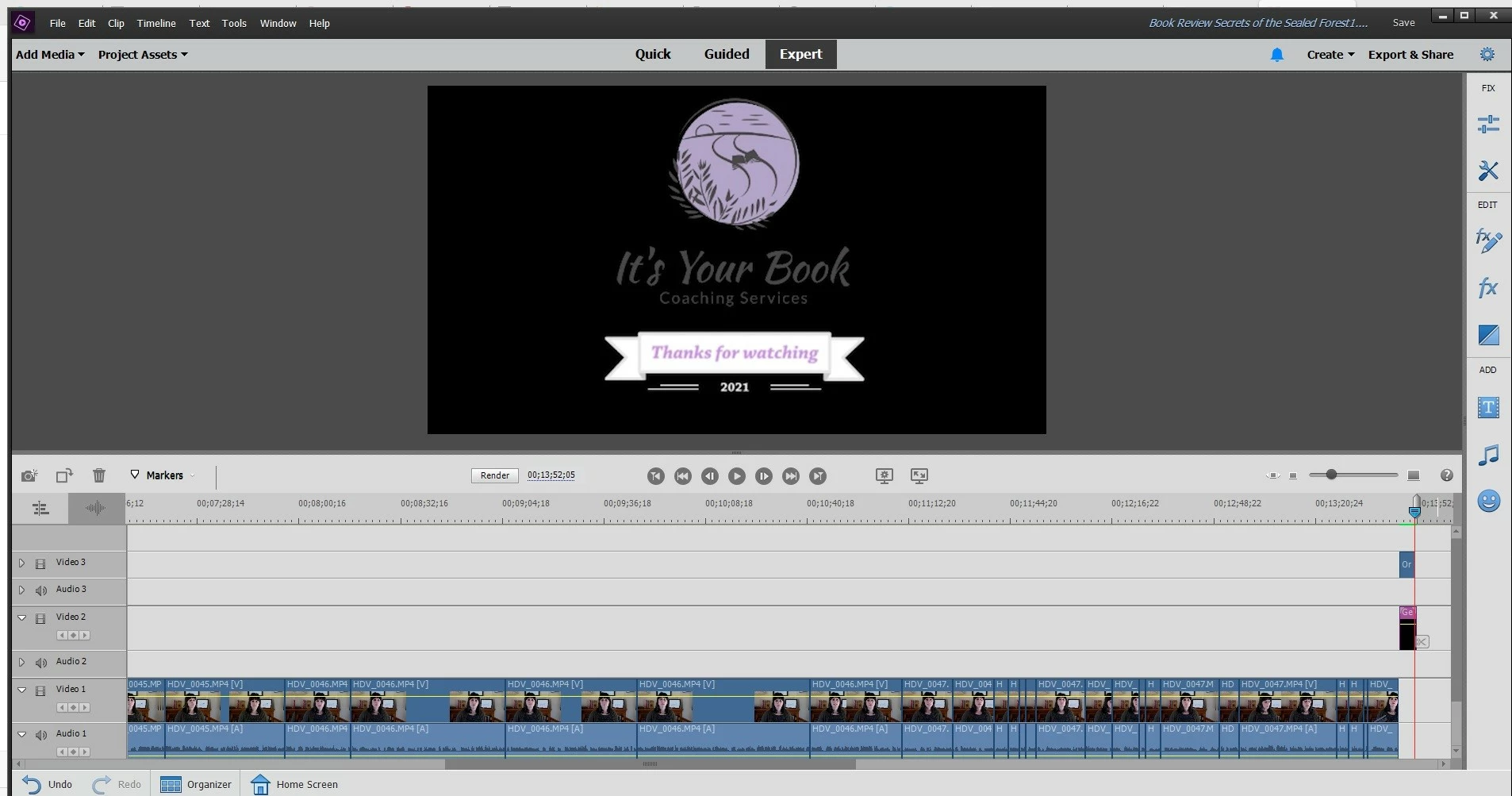Image resolution: width=1512 pixels, height=796 pixels.
Task: Expand the Audio 2 track
Action: pyautogui.click(x=21, y=662)
